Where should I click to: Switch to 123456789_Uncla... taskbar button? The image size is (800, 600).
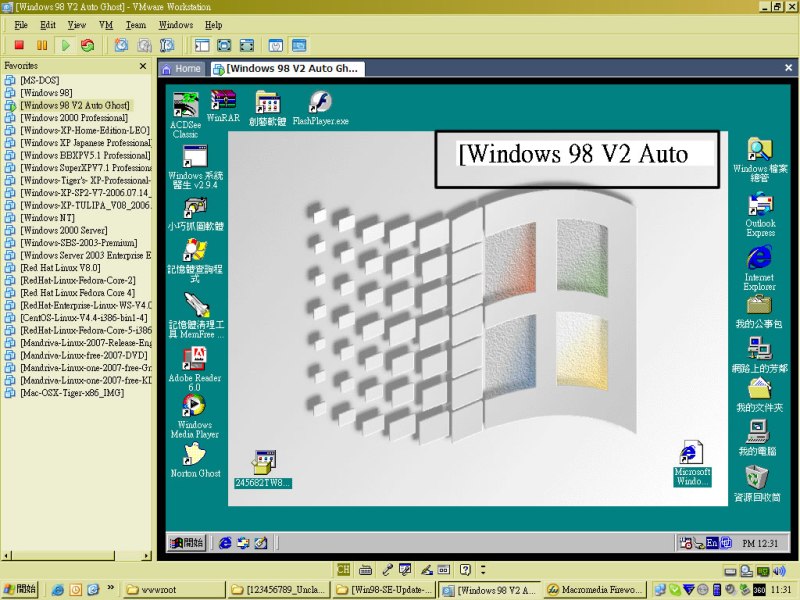click(x=279, y=590)
